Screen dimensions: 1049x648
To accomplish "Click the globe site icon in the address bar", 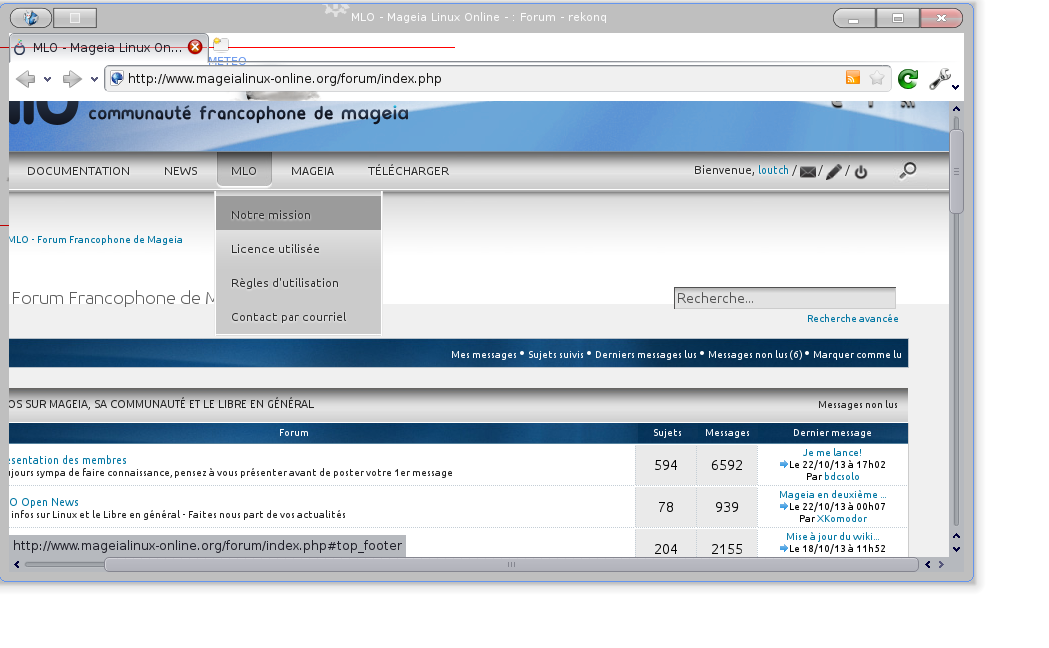I will click(x=116, y=78).
